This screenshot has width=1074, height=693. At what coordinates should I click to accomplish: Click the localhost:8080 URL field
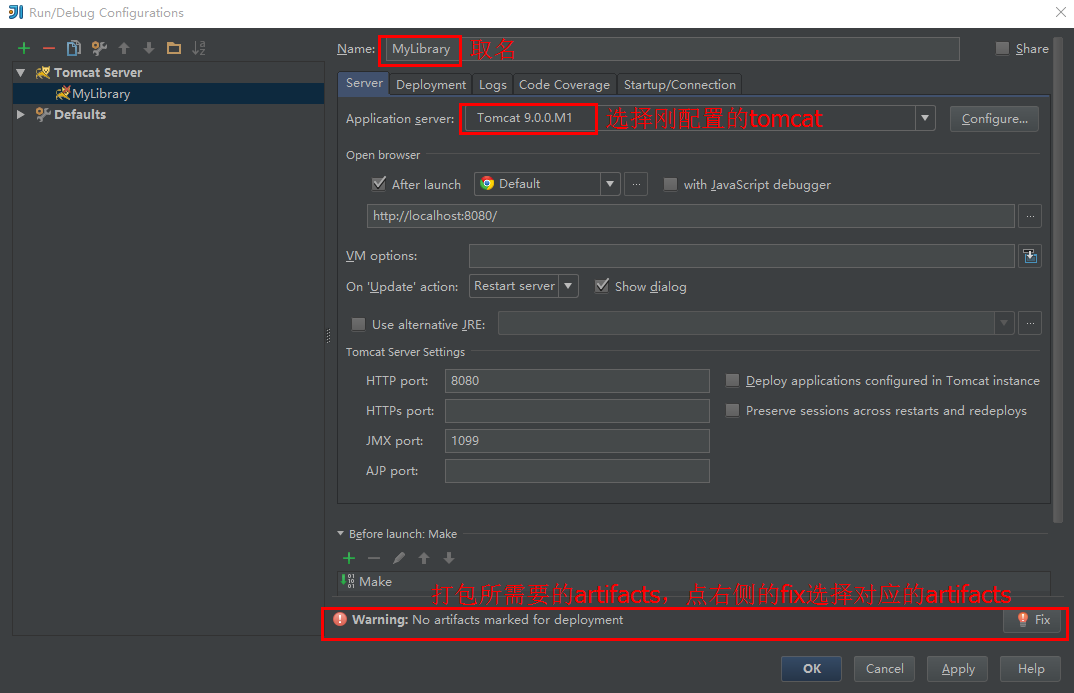[x=690, y=216]
